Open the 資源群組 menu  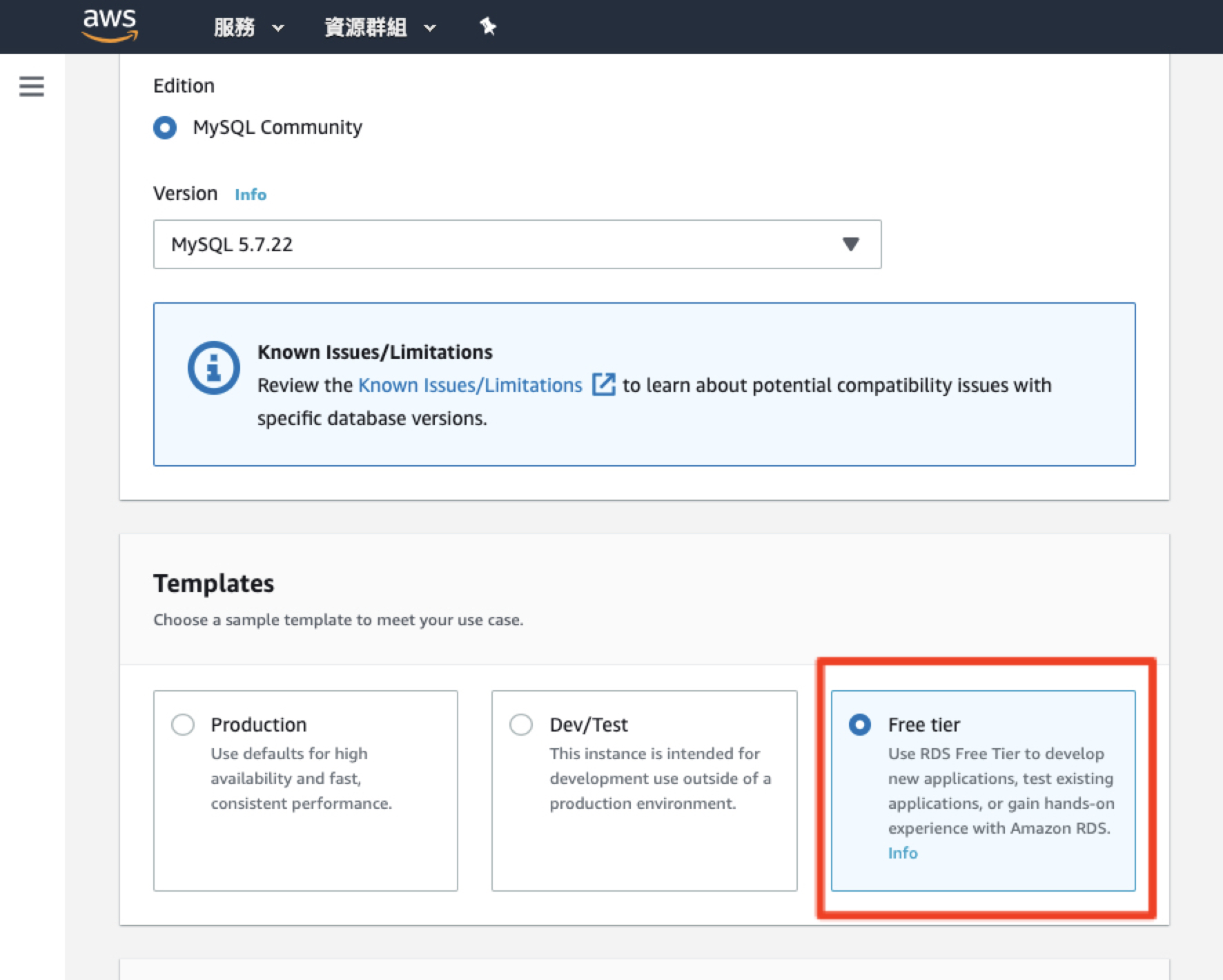(x=365, y=28)
